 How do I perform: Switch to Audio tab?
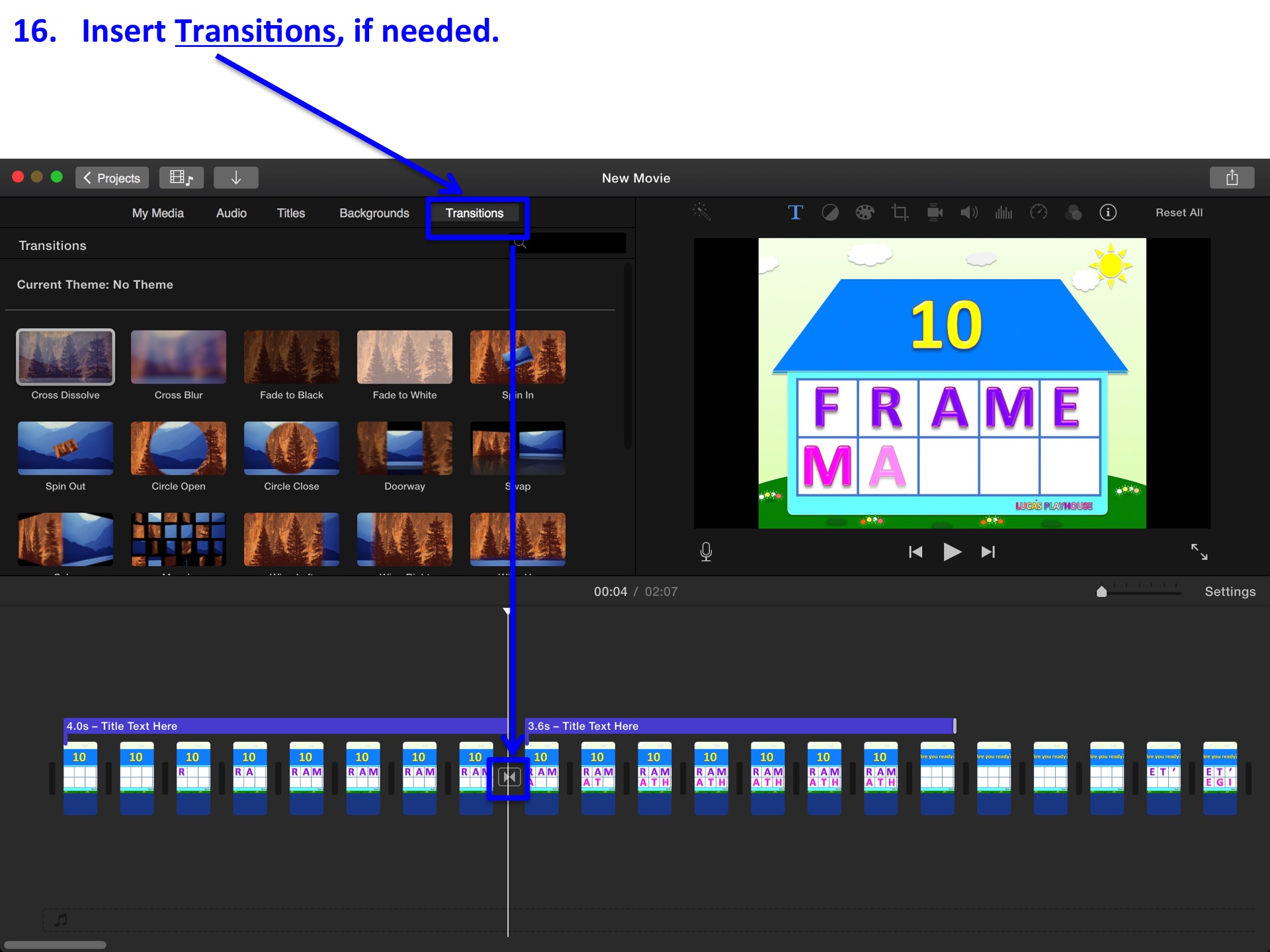pos(231,213)
